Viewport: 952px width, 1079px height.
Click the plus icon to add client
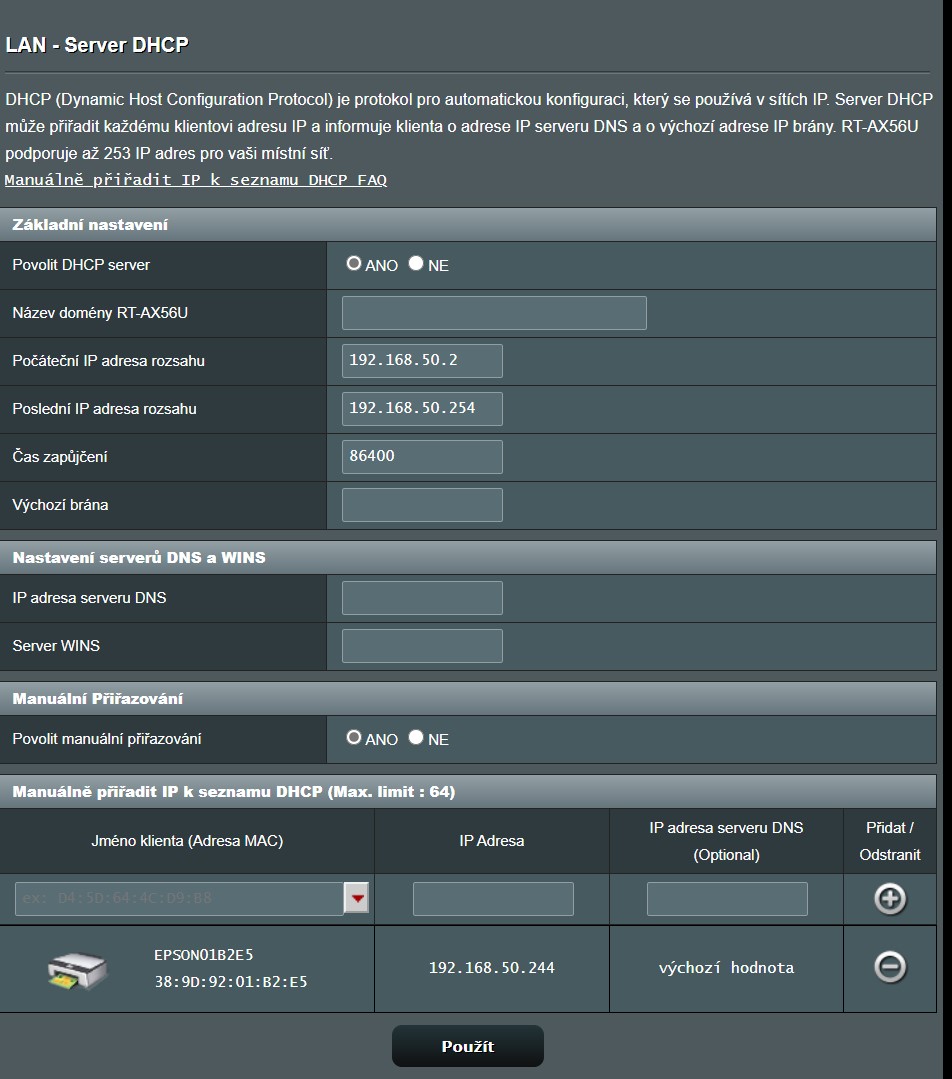click(x=889, y=899)
